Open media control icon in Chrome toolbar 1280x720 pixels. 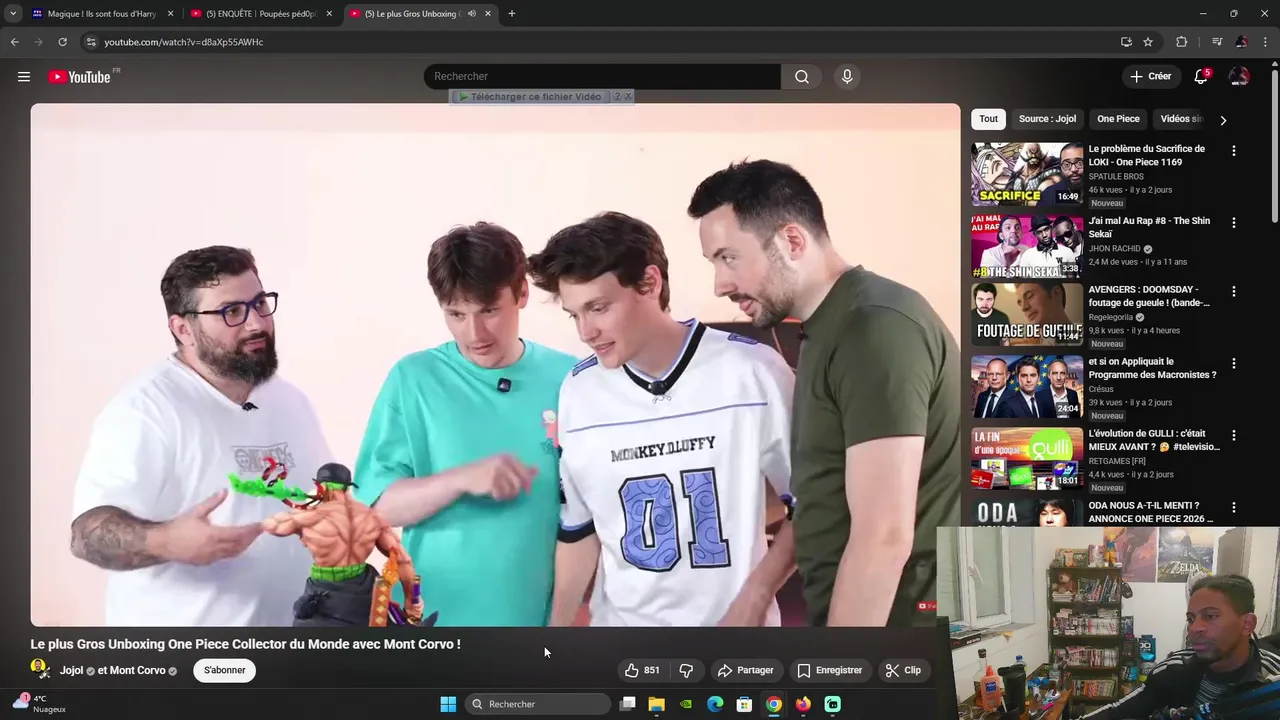point(1217,42)
